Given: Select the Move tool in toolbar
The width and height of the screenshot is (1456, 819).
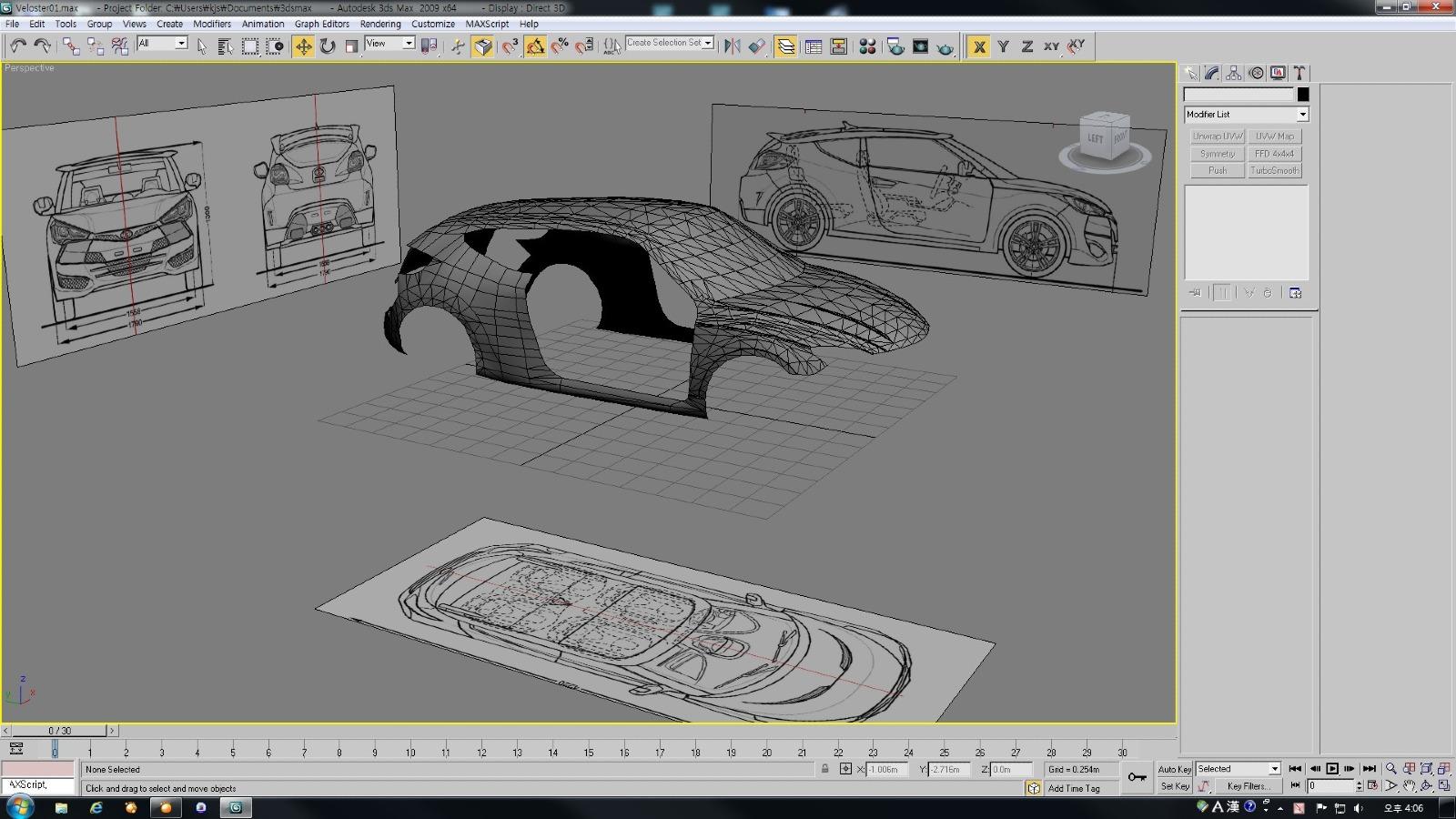Looking at the screenshot, I should tap(303, 46).
